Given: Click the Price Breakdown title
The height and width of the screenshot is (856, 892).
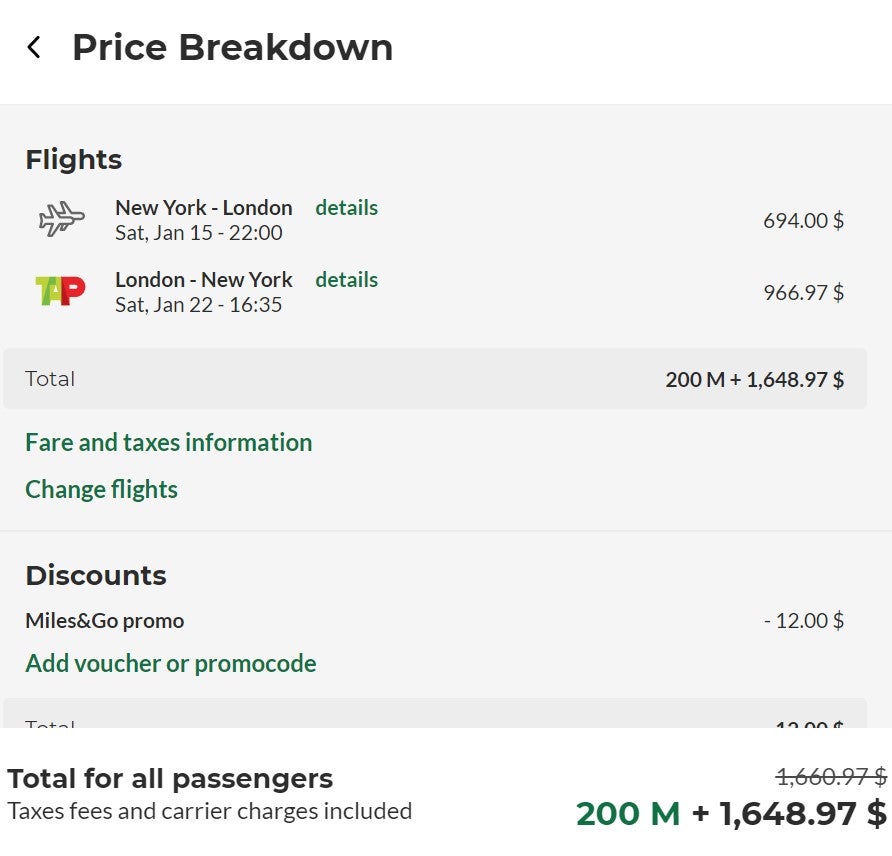Looking at the screenshot, I should pyautogui.click(x=233, y=47).
